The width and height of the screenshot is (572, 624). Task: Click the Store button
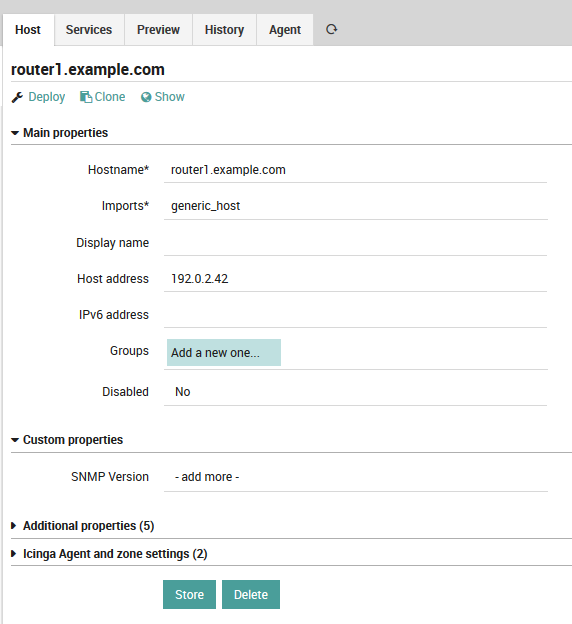click(x=189, y=595)
